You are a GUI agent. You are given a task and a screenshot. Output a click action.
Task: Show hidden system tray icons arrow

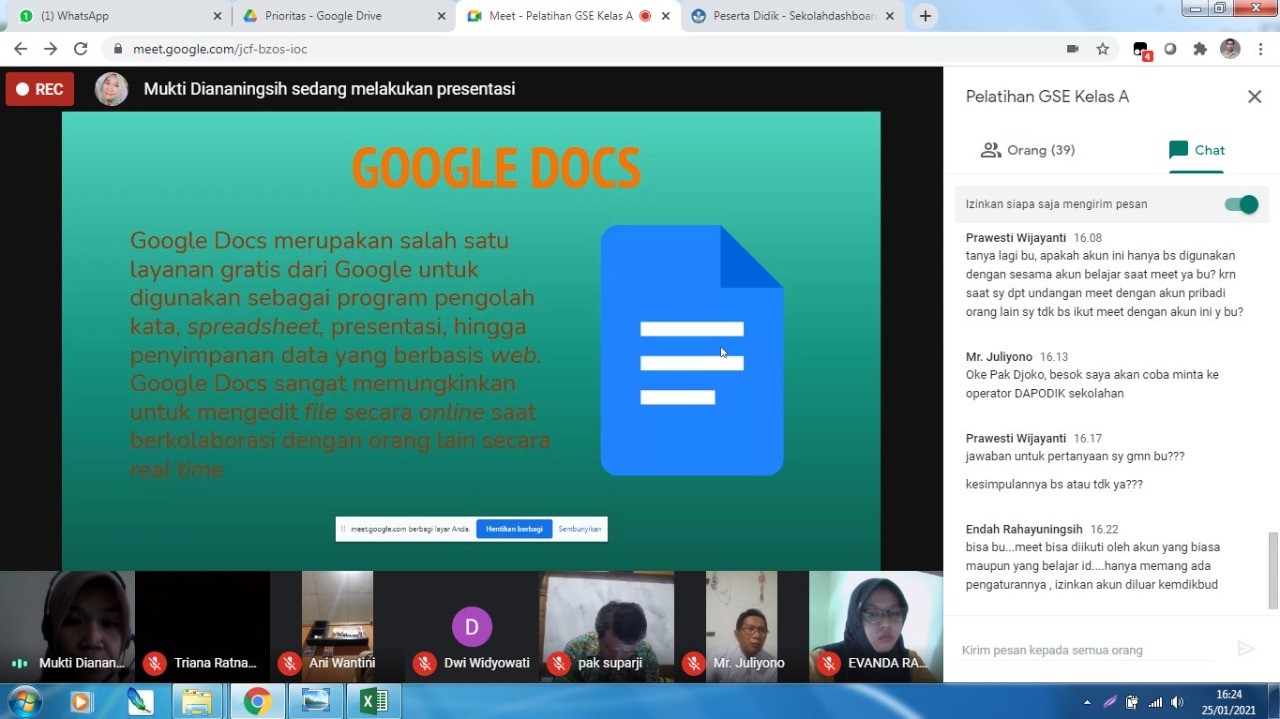[1087, 702]
